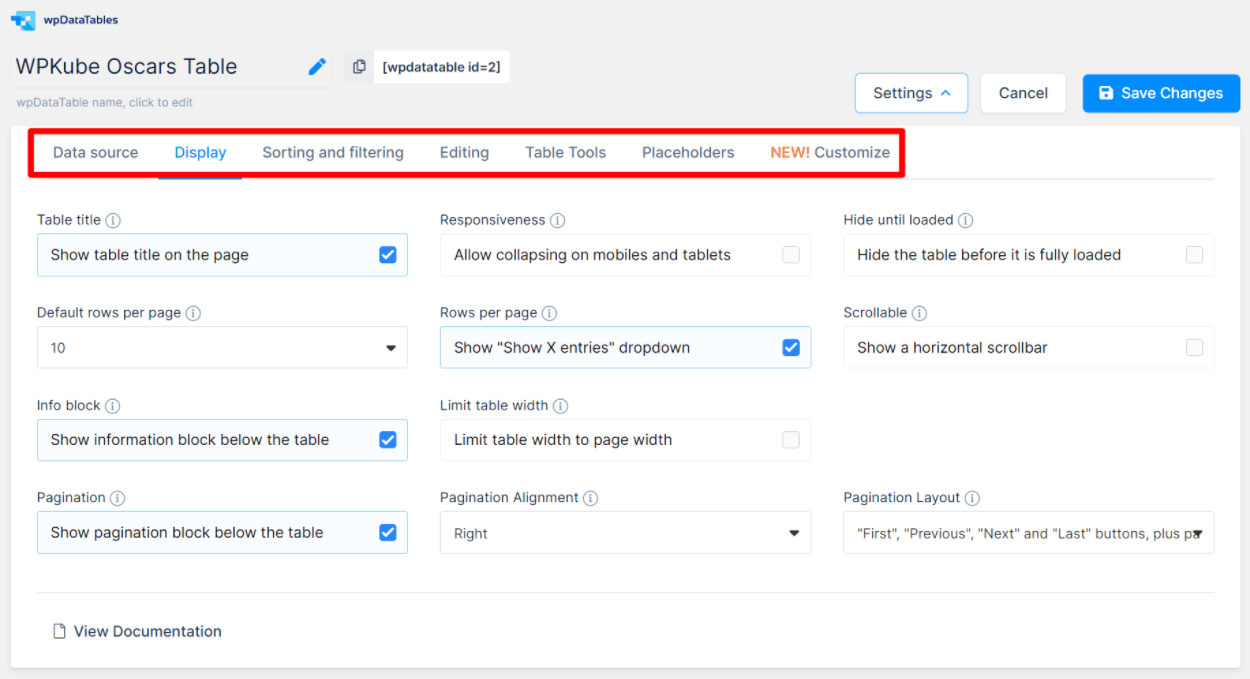Copy the shortcode using the copy icon

tap(359, 67)
